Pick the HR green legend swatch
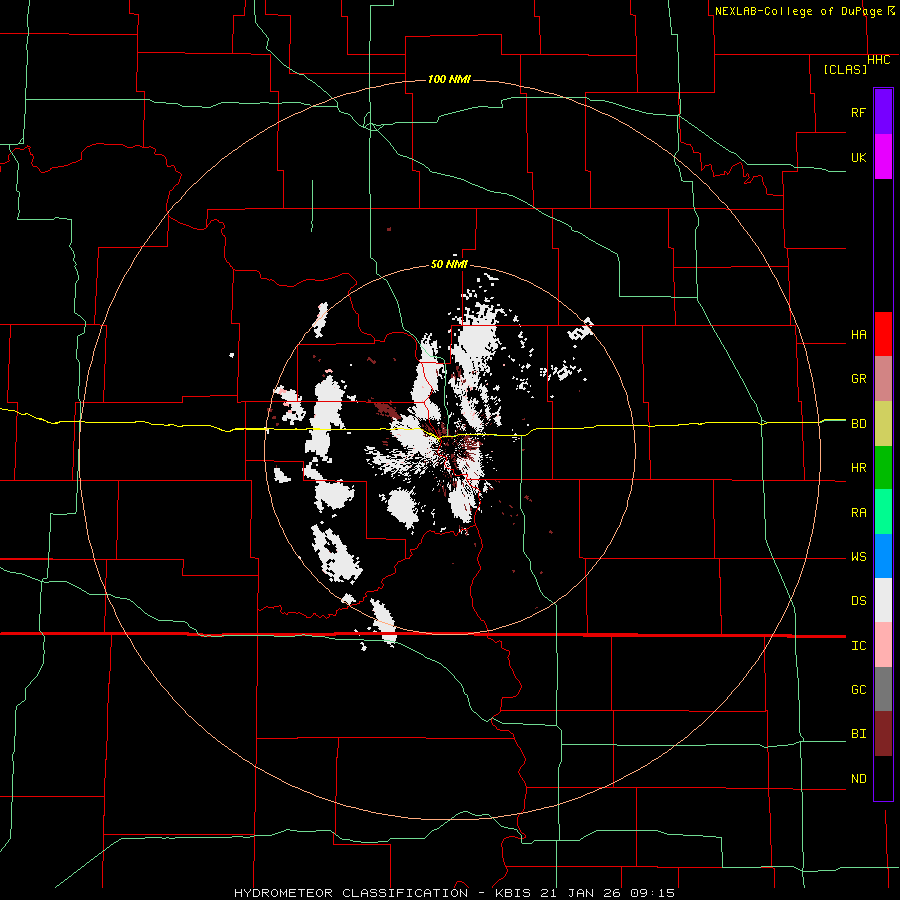 [x=883, y=468]
